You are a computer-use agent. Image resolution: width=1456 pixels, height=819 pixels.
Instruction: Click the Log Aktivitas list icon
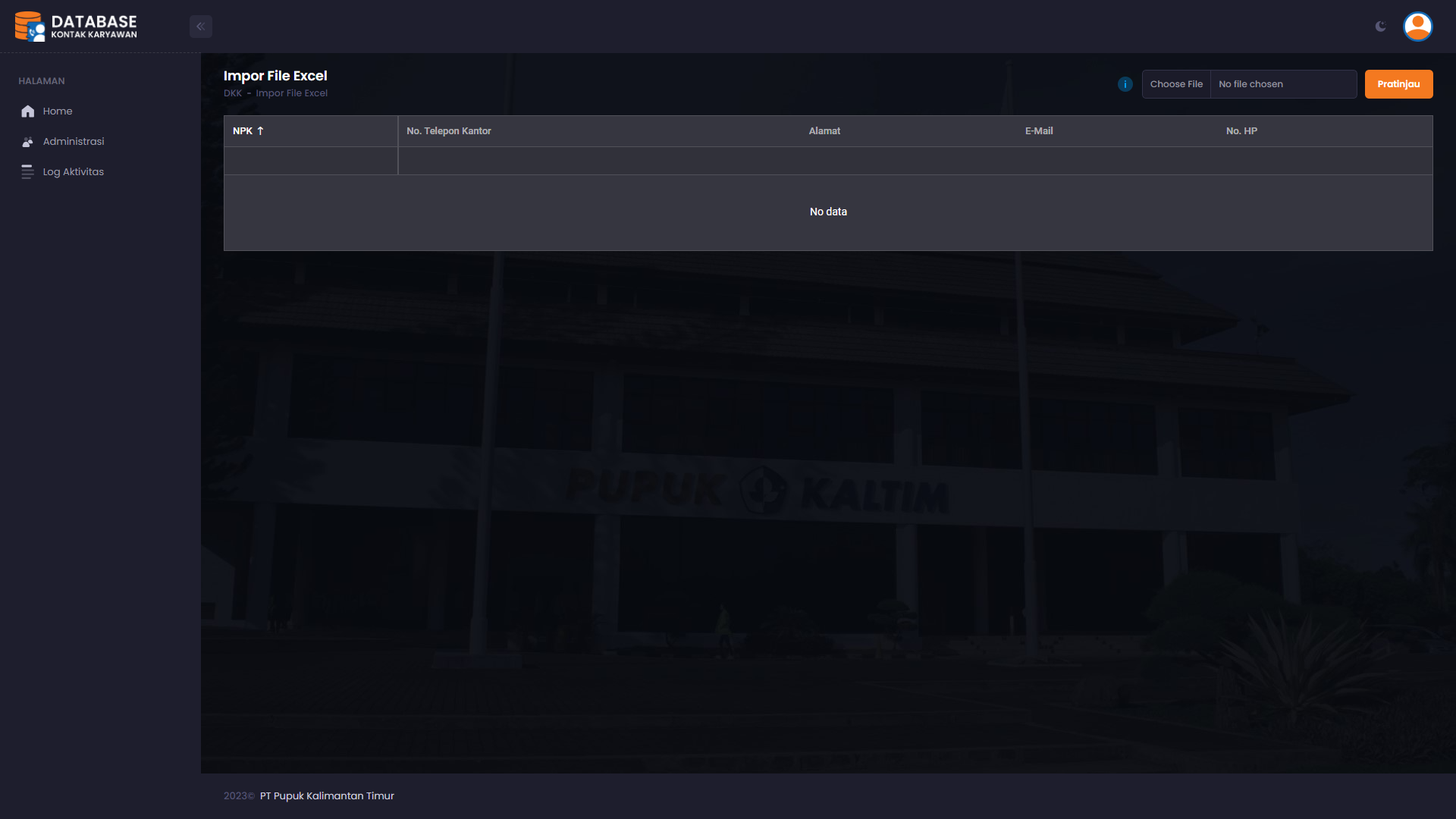pyautogui.click(x=28, y=172)
